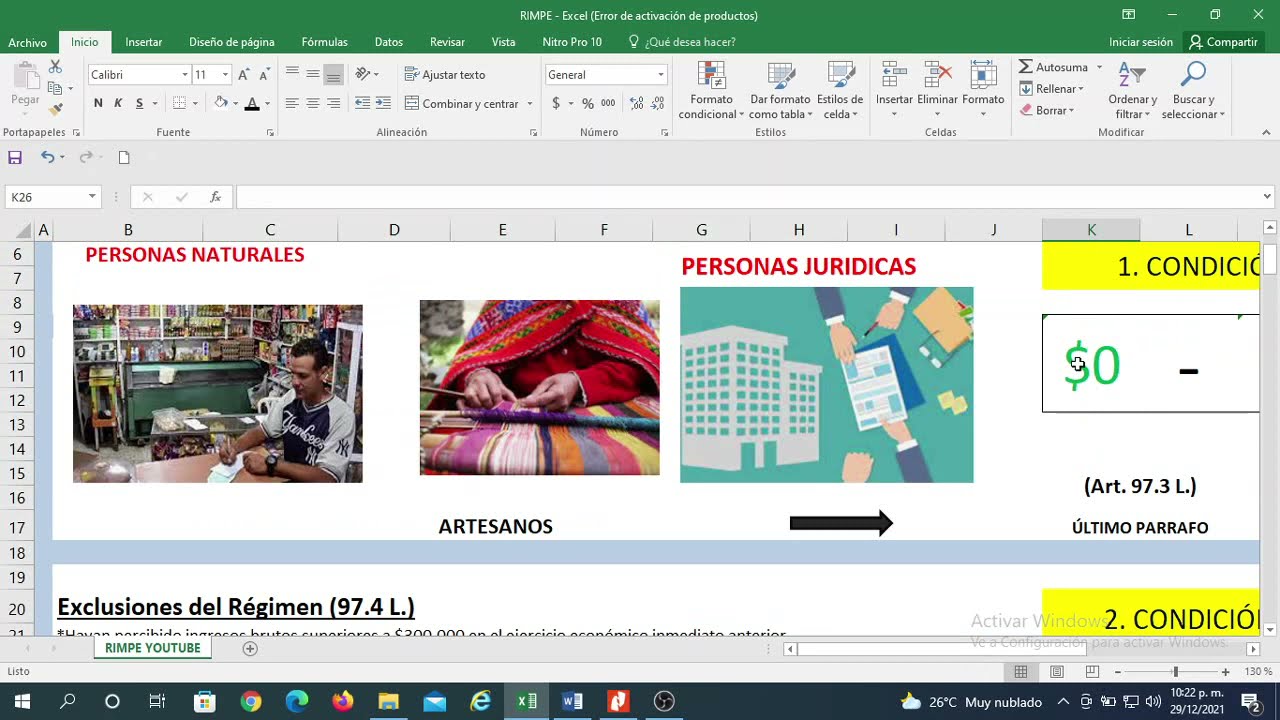Click the Undo arrow icon
1280x720 pixels.
pos(47,157)
